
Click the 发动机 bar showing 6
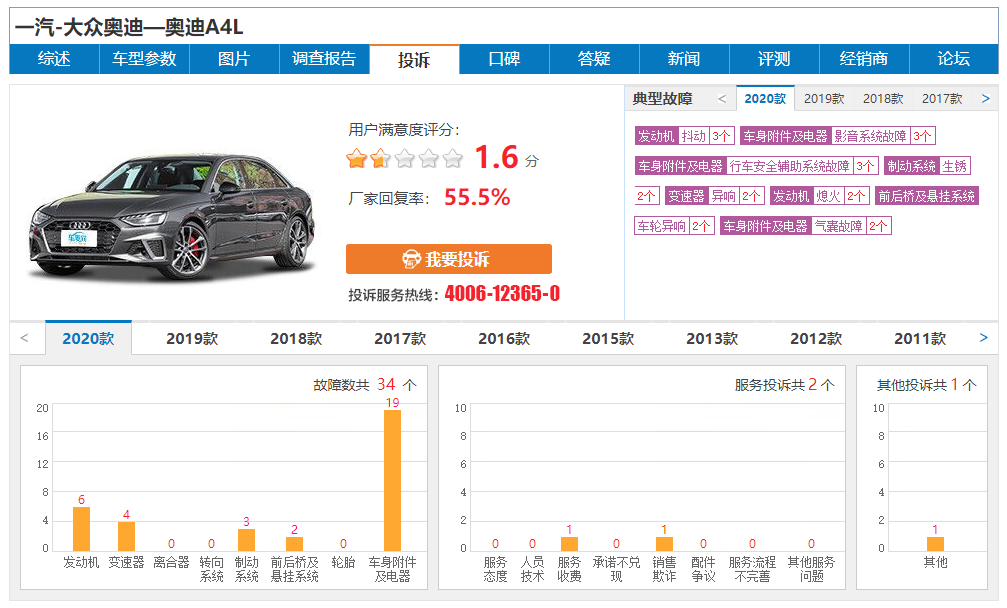click(x=82, y=529)
